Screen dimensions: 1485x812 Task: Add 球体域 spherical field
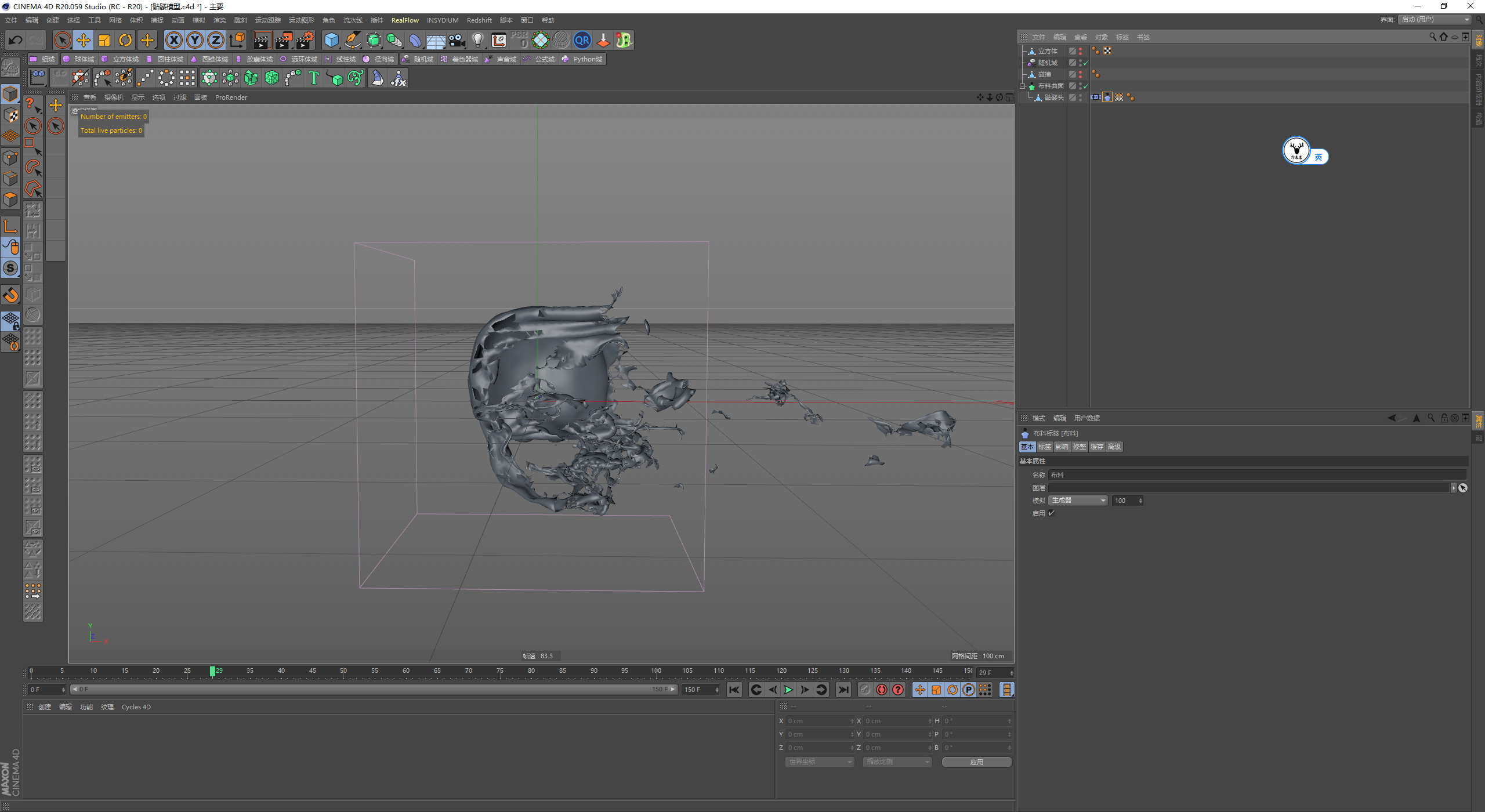tap(79, 59)
